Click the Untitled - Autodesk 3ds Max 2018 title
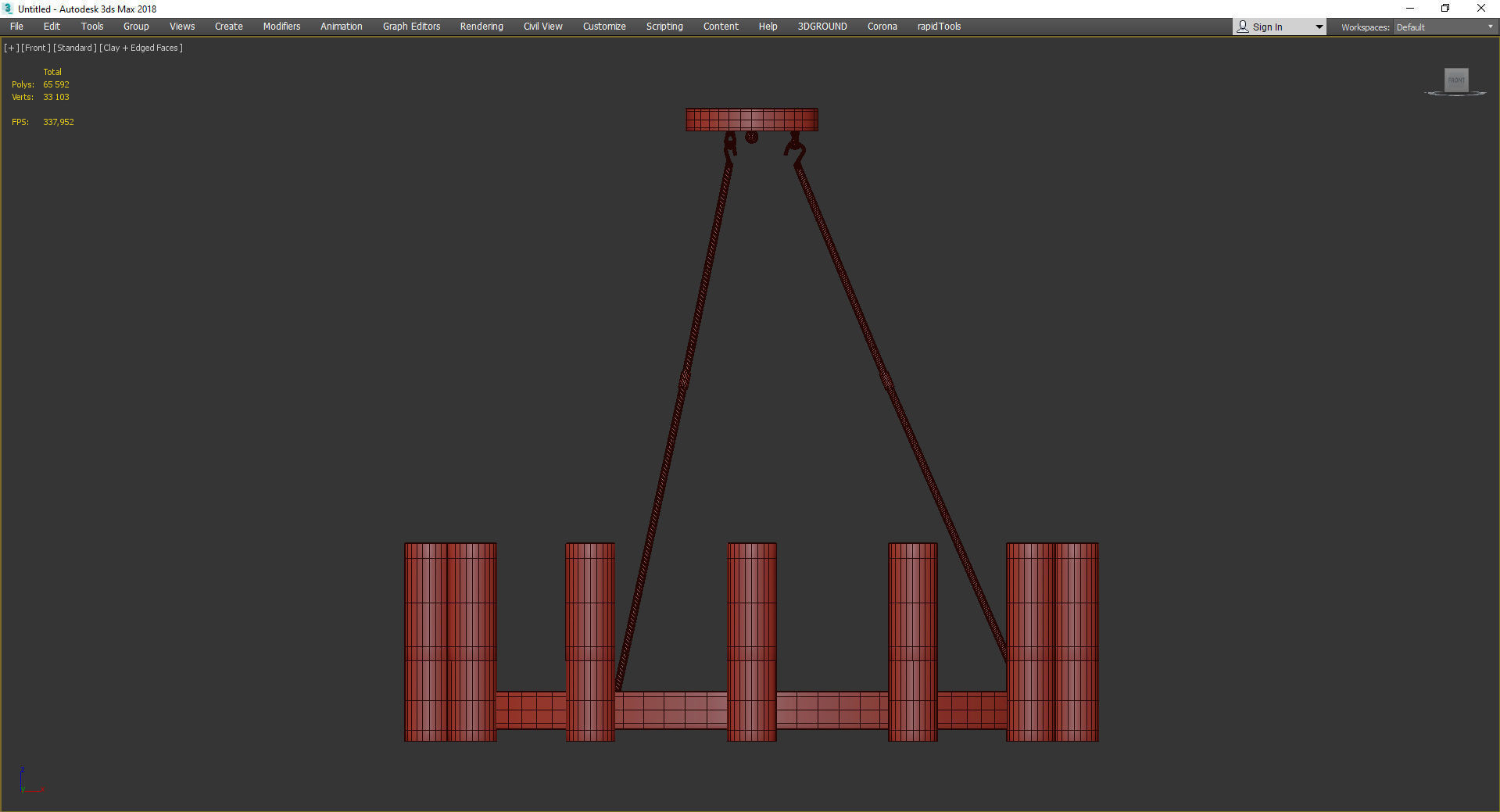 coord(88,9)
